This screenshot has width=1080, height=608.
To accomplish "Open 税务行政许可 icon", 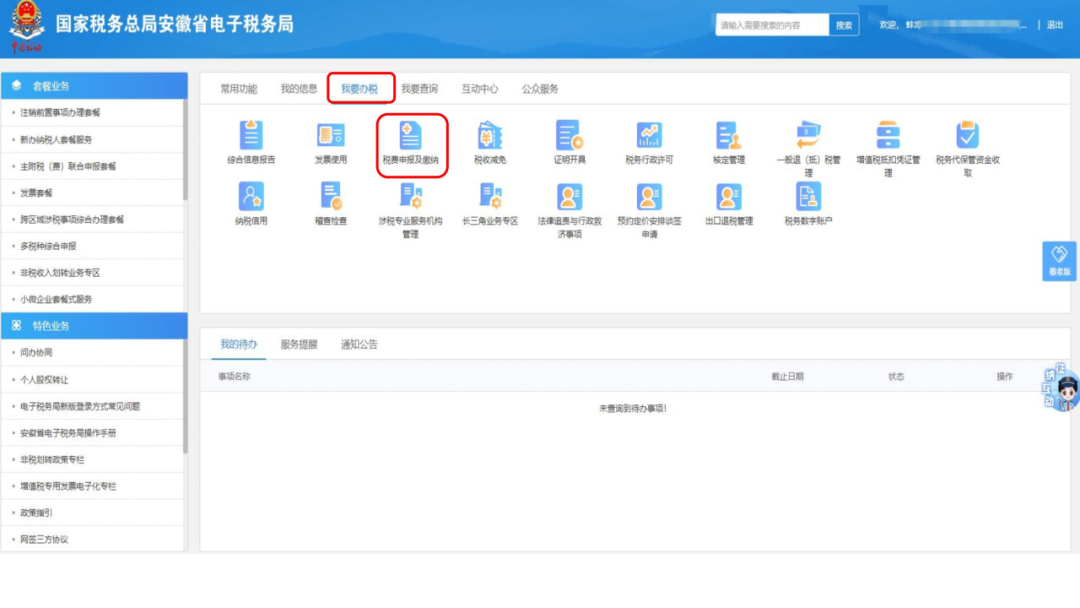I will [x=649, y=136].
